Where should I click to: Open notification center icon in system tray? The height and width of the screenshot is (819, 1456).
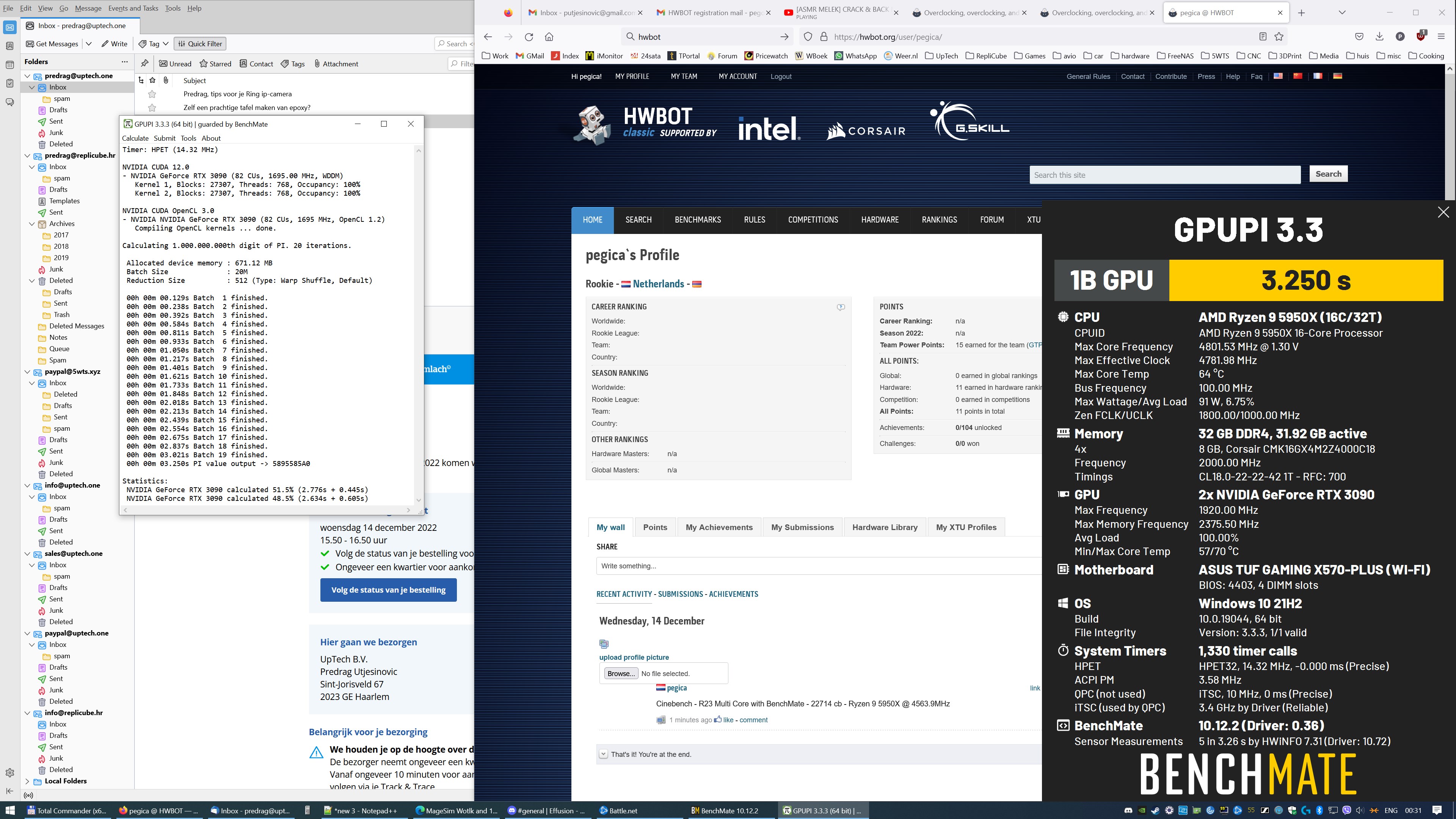(1437, 811)
